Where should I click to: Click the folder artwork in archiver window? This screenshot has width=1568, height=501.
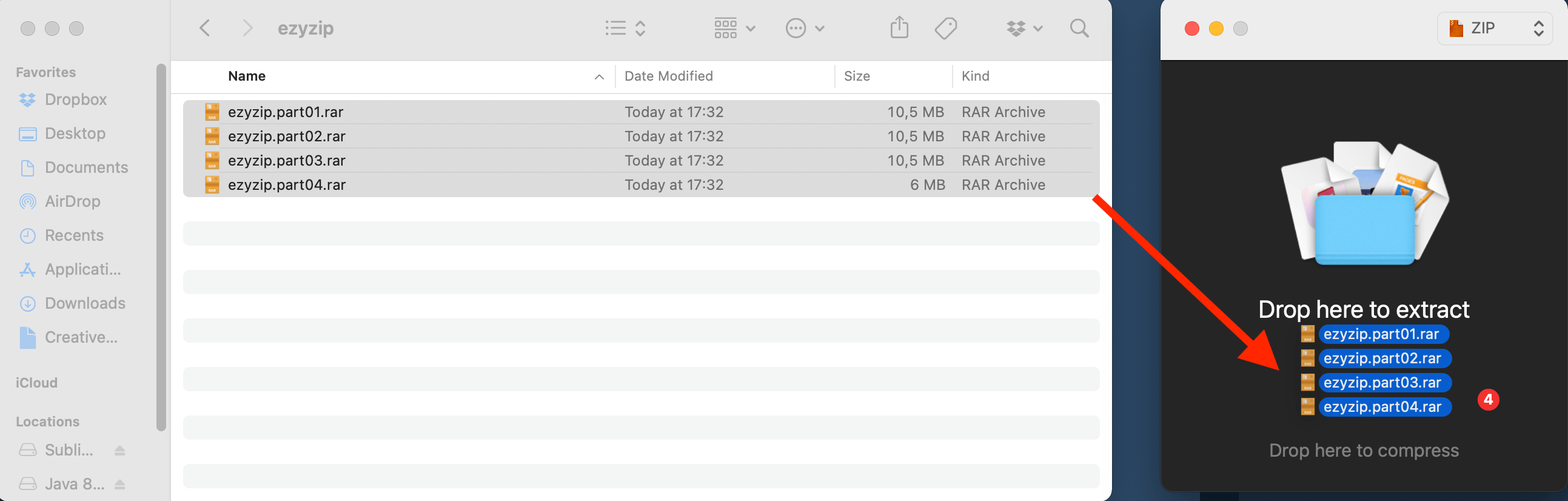pos(1364,203)
